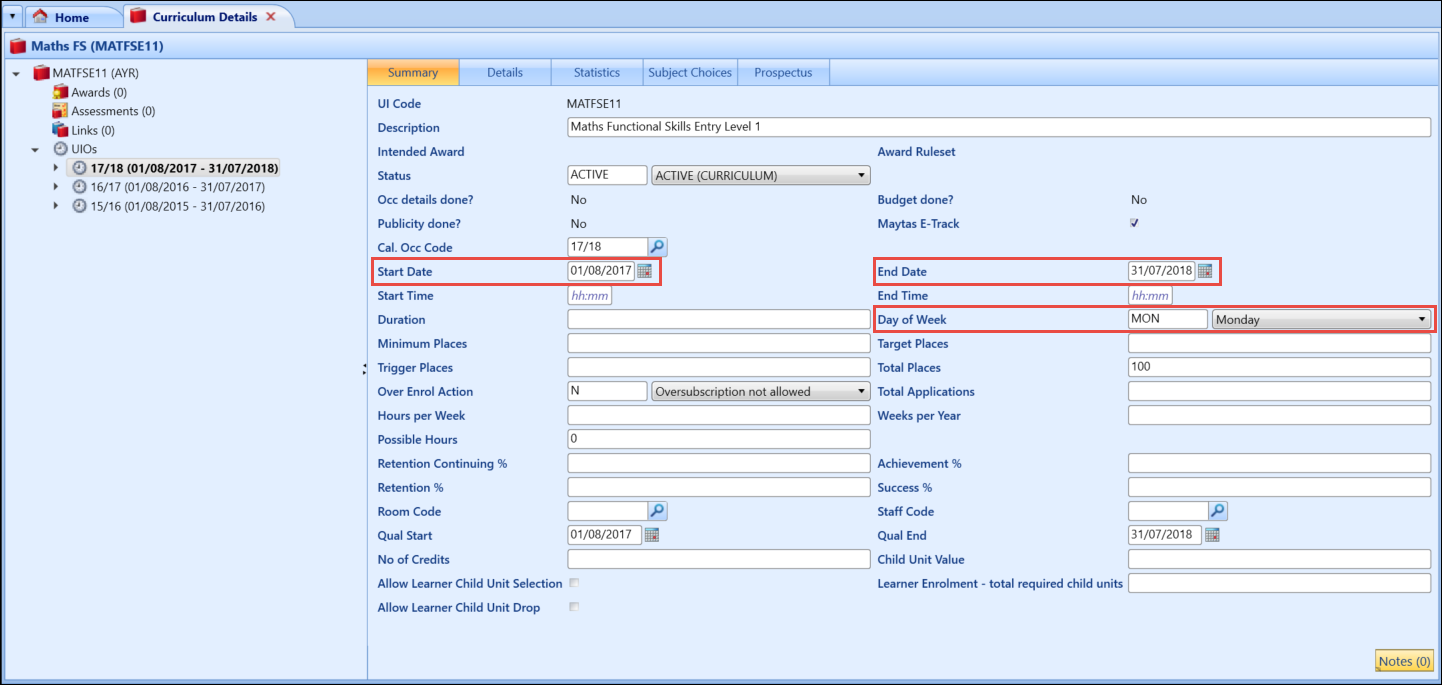
Task: Toggle Allow Learner Child Unit Selection checkbox
Action: click(574, 583)
